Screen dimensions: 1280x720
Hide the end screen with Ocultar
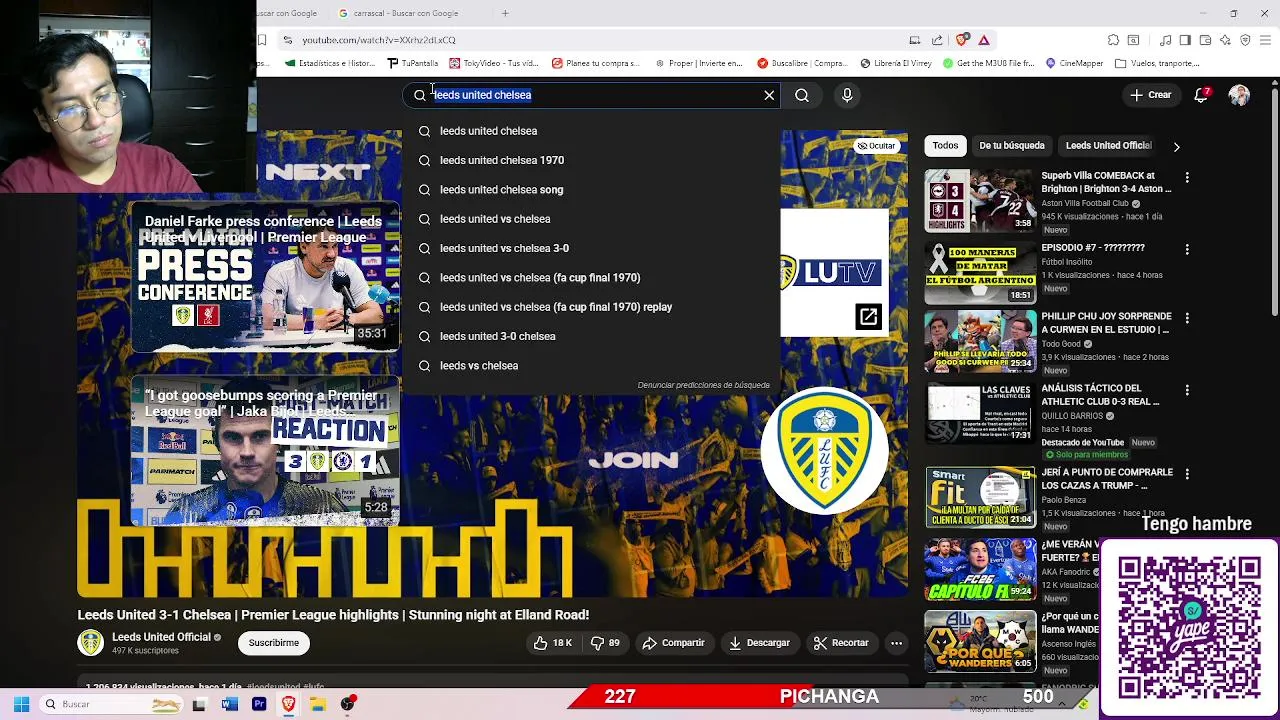(876, 146)
